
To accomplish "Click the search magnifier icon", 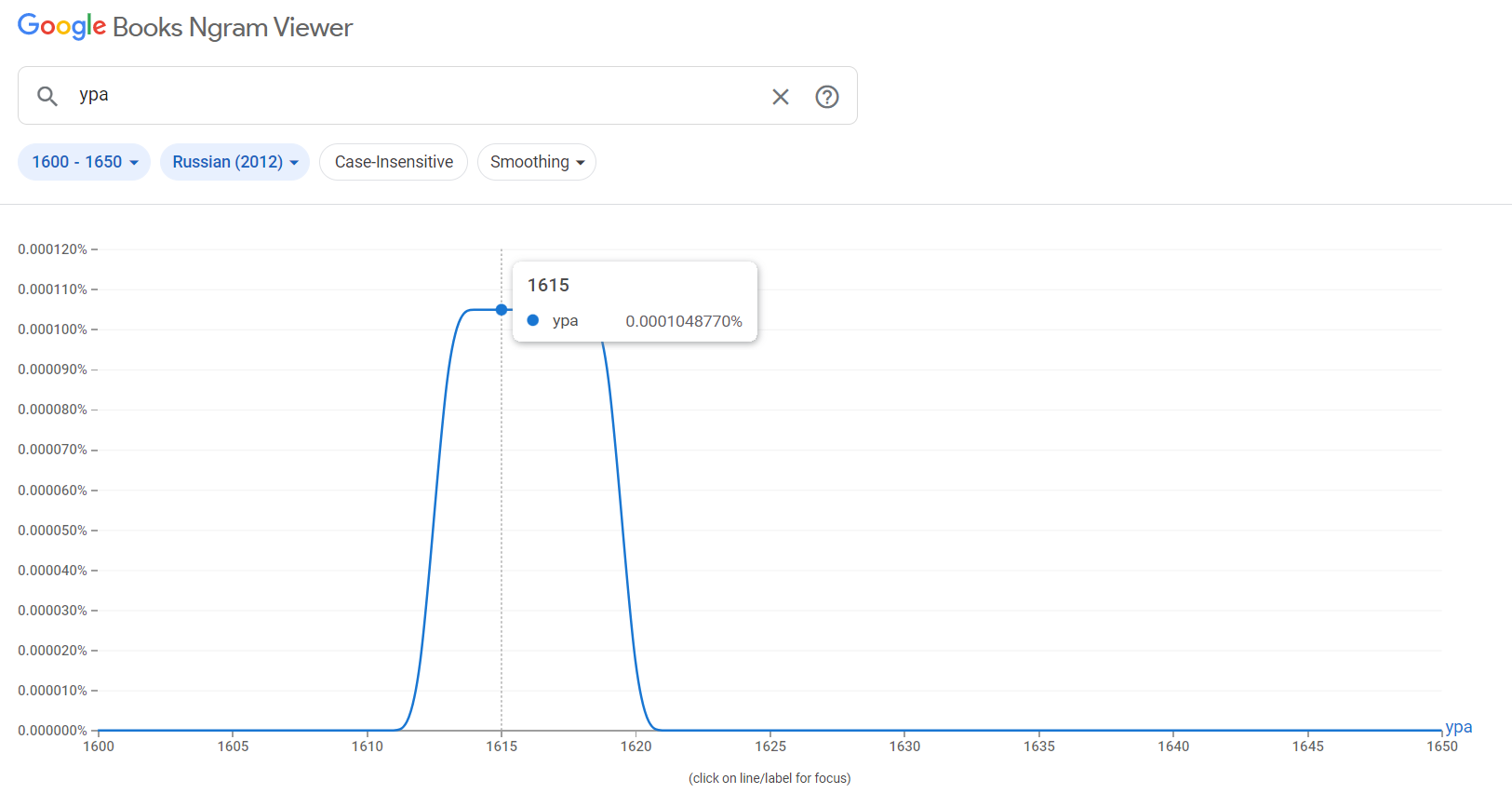I will [47, 96].
